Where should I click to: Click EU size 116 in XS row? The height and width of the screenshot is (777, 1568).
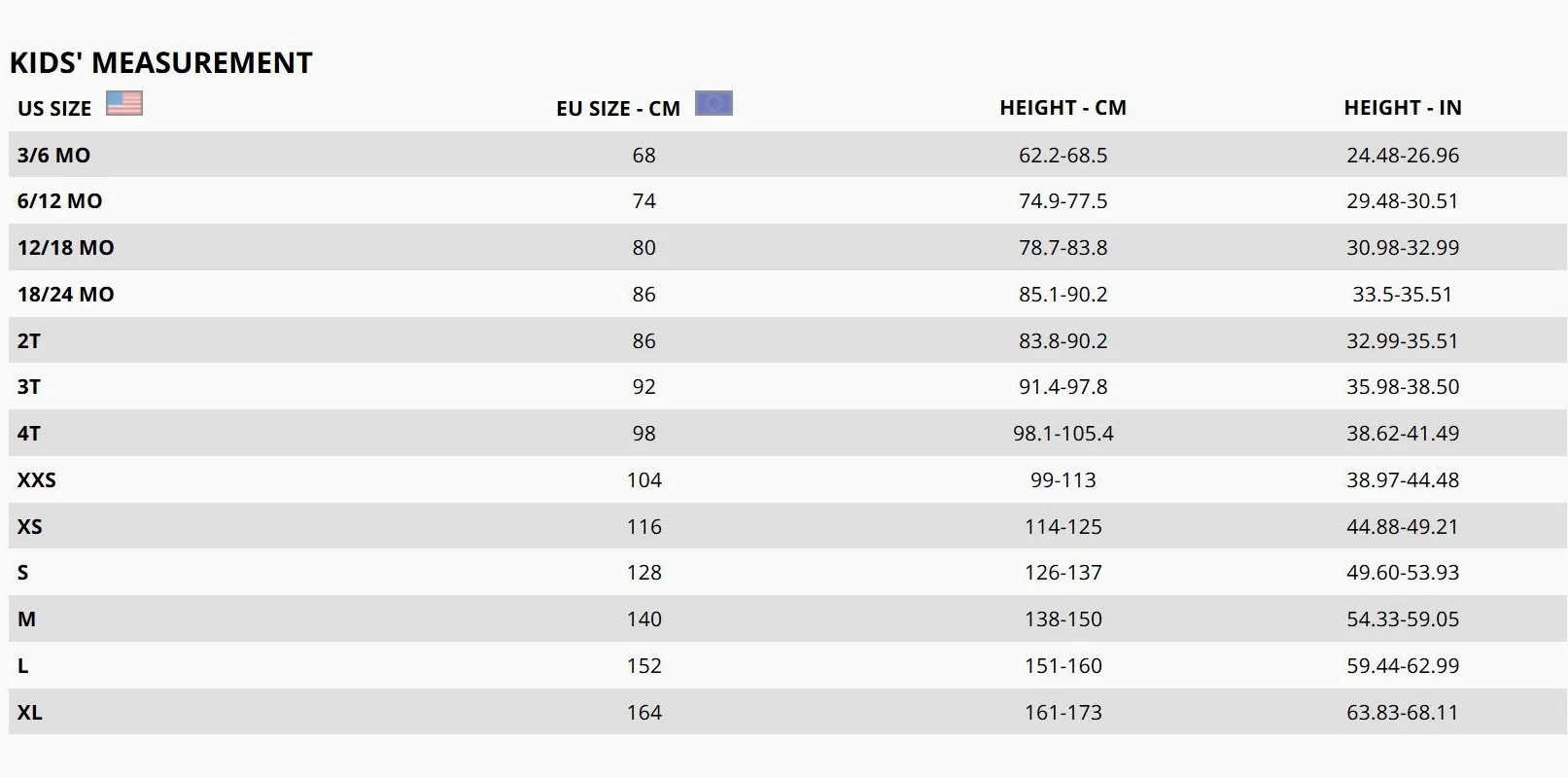644,527
